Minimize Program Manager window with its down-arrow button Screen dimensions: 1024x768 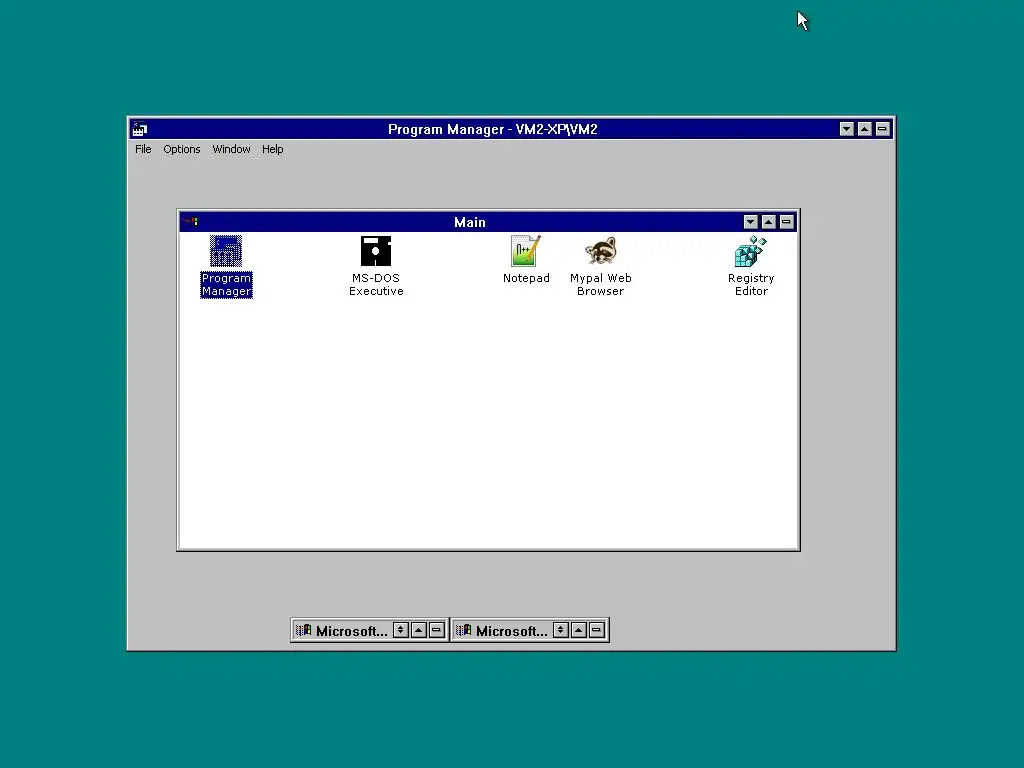[x=846, y=129]
